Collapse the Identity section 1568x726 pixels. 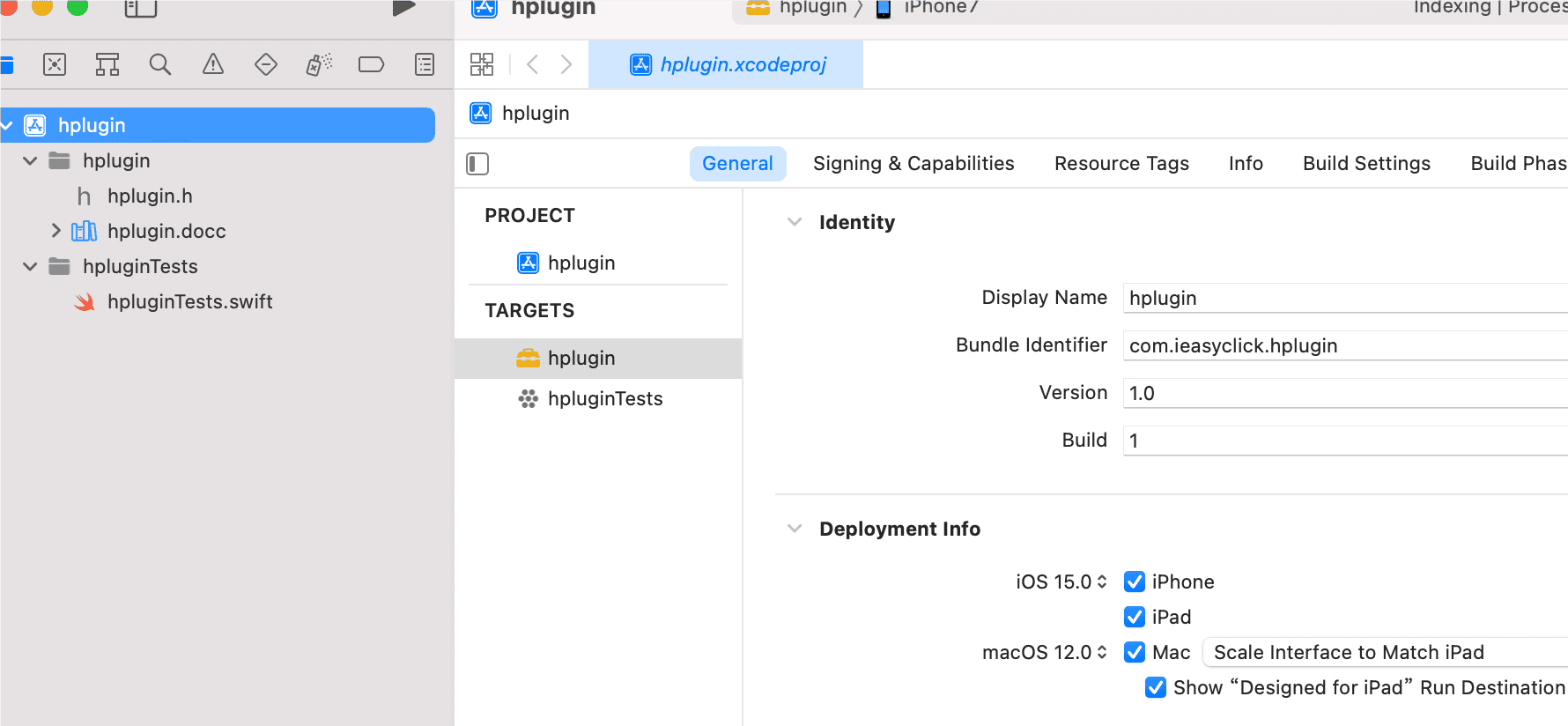795,222
